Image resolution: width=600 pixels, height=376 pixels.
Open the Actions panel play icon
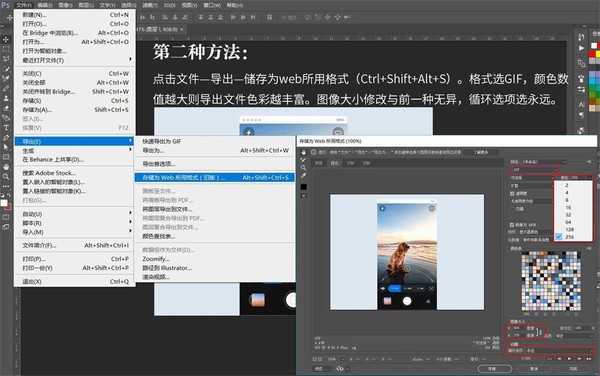point(581,48)
